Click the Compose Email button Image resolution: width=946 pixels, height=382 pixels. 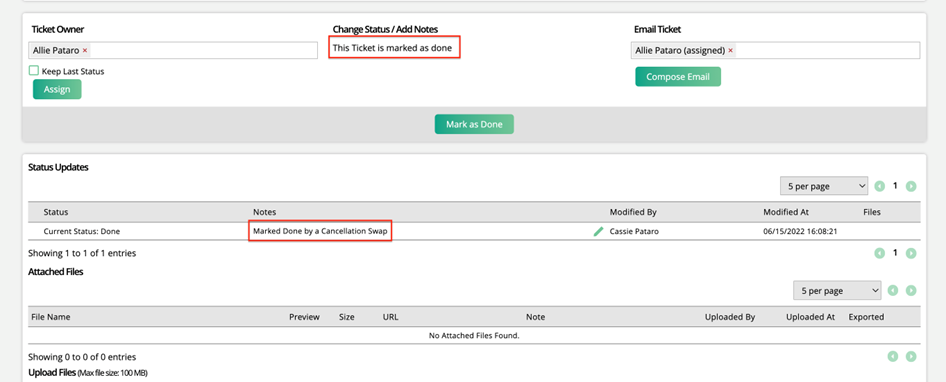point(678,77)
